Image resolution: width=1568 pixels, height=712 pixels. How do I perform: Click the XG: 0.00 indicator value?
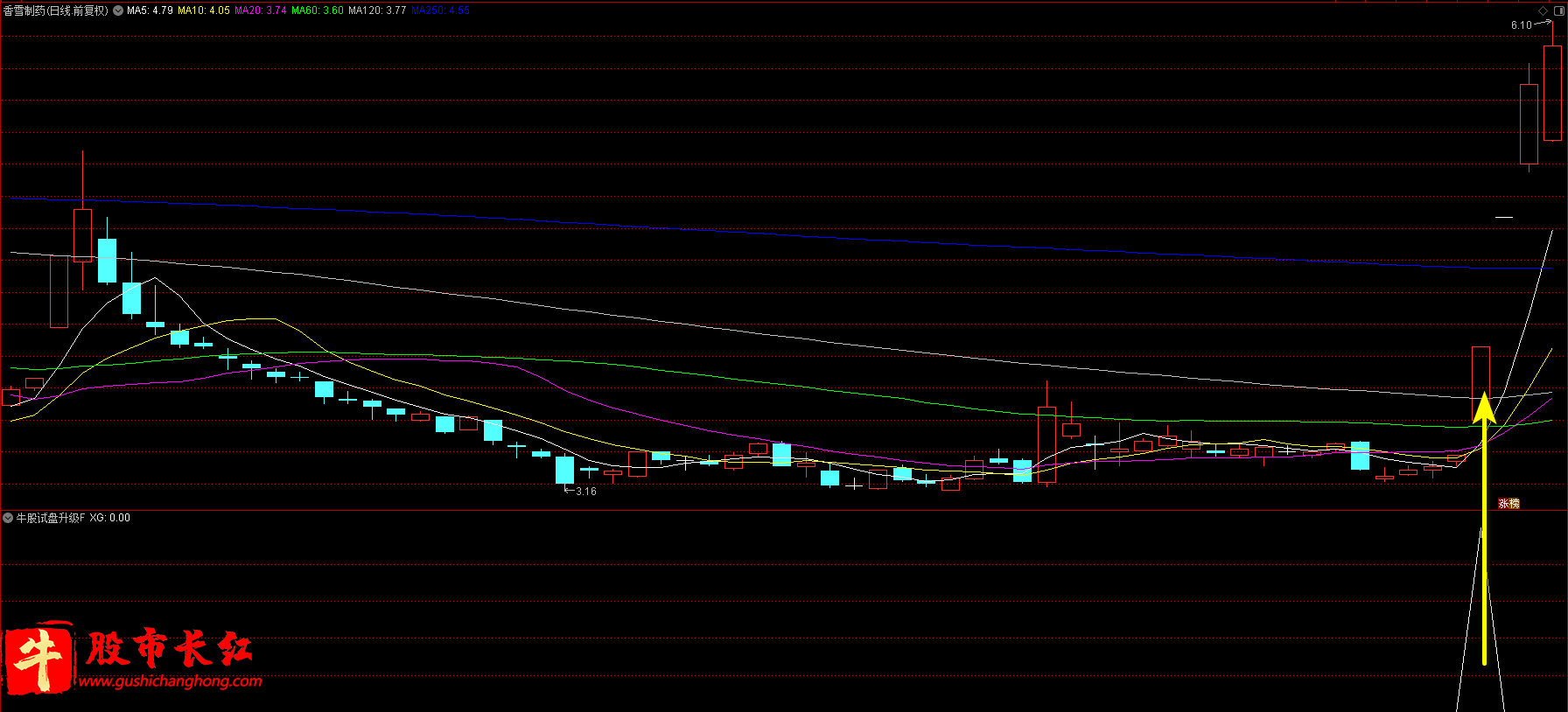click(110, 518)
